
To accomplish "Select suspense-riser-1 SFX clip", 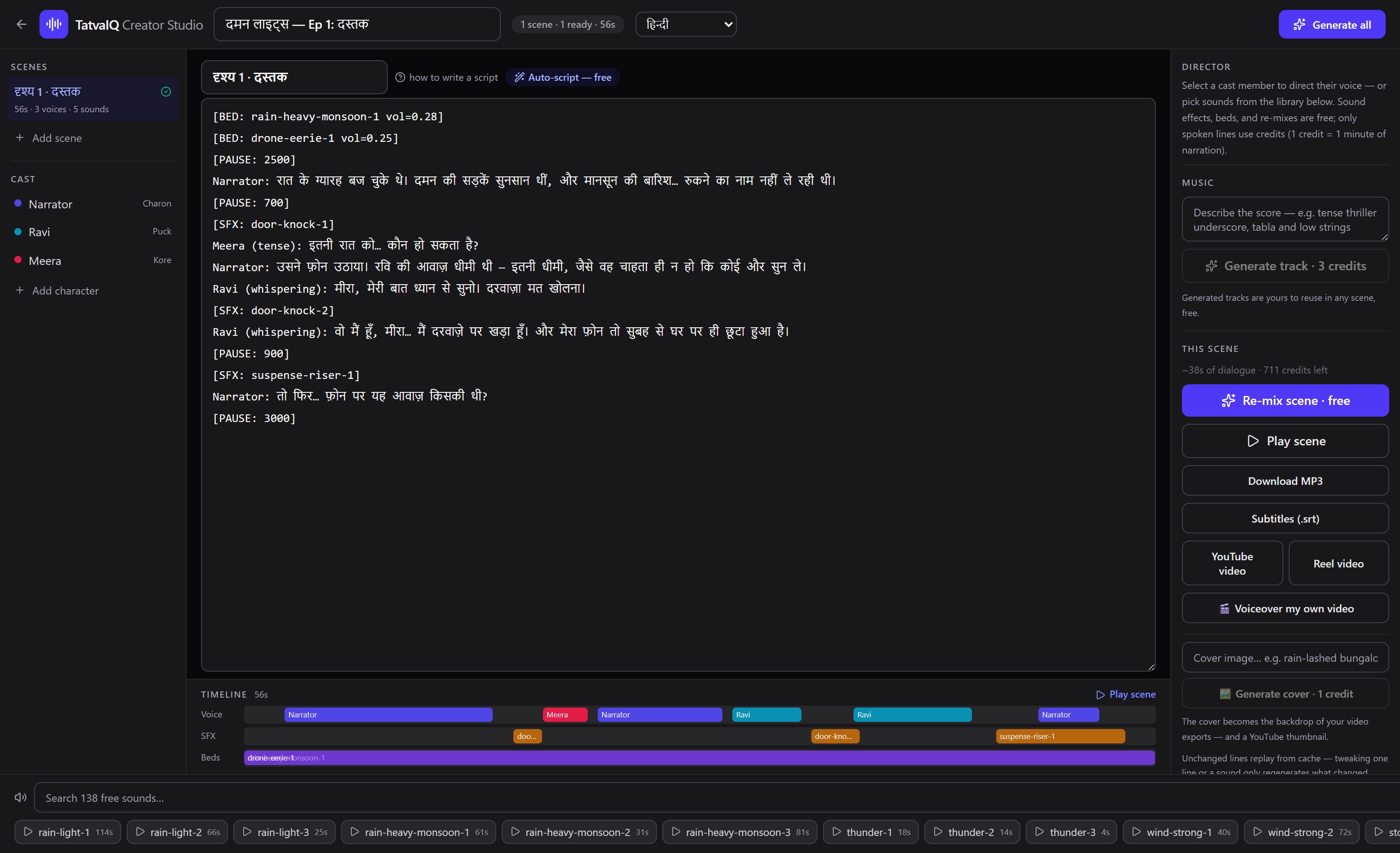I will (x=1060, y=736).
